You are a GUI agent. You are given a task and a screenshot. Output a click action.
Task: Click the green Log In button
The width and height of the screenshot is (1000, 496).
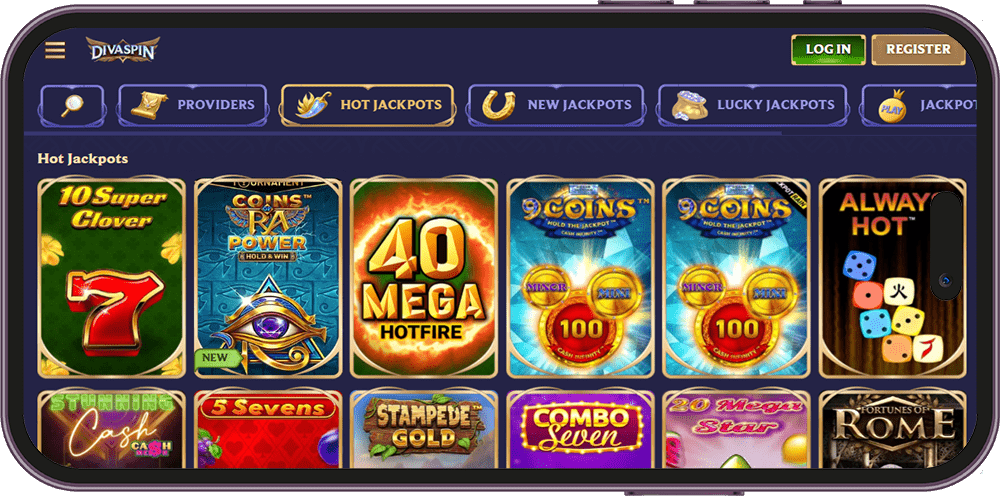[828, 50]
